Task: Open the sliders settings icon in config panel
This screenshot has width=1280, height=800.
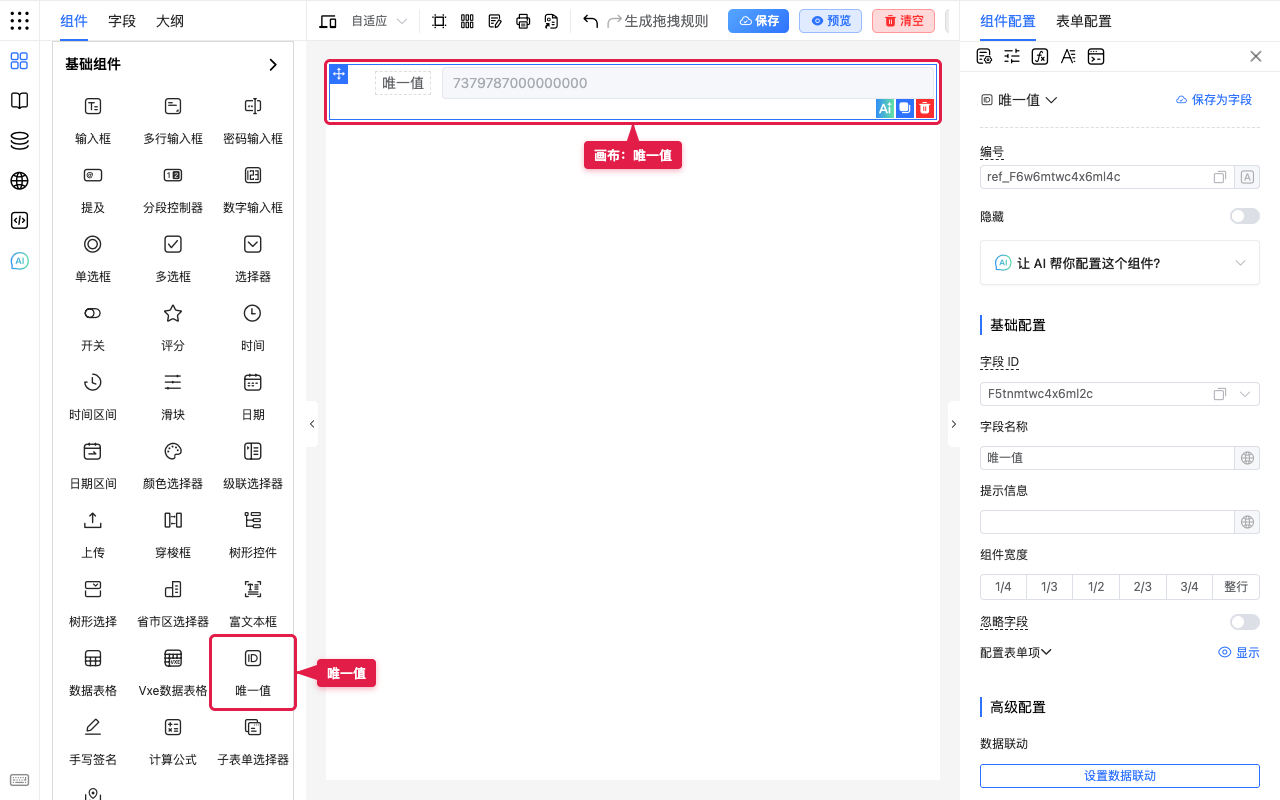Action: pyautogui.click(x=1012, y=56)
